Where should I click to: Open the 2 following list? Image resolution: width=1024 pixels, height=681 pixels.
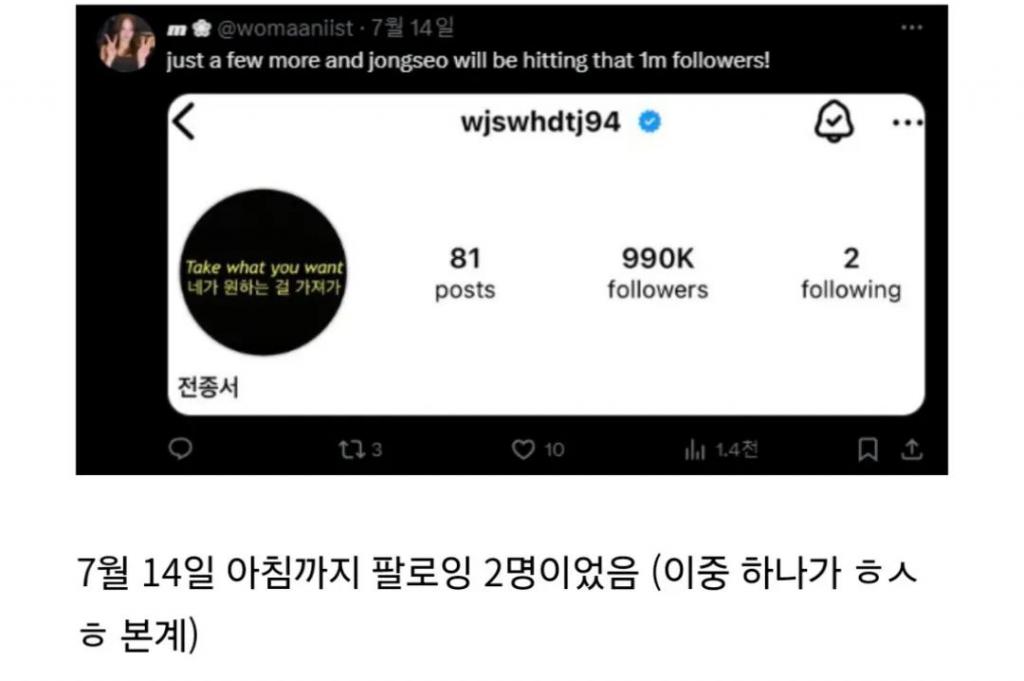tap(851, 273)
